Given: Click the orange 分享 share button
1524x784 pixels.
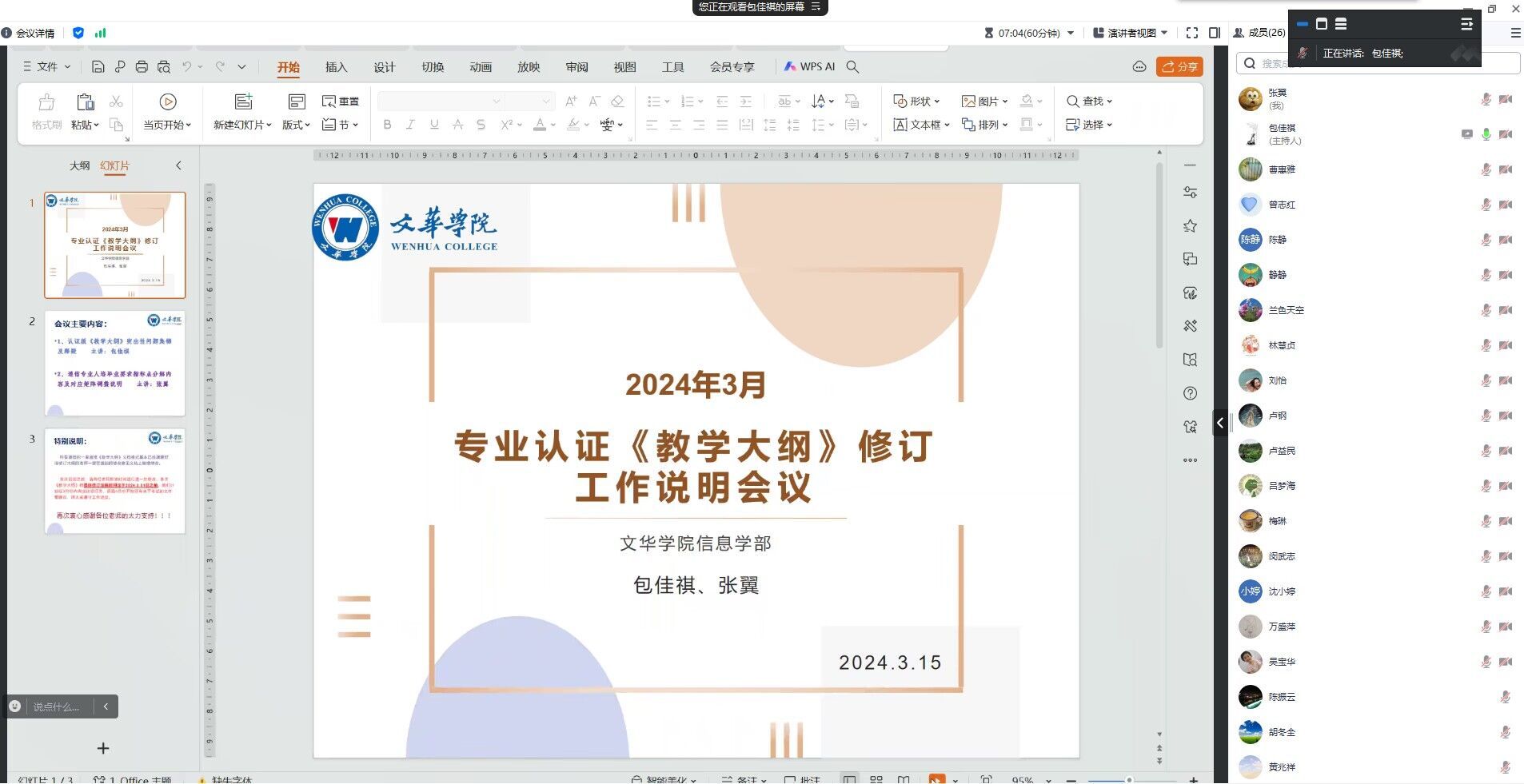Looking at the screenshot, I should coord(1179,67).
